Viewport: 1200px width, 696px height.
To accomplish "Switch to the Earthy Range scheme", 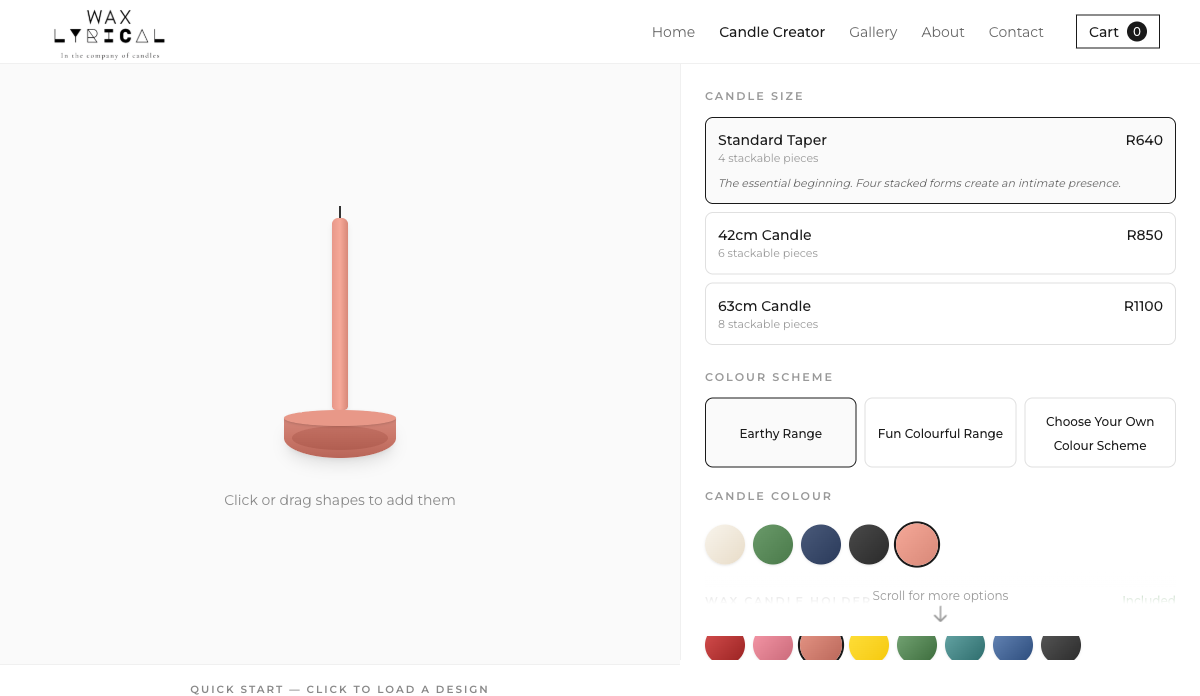I will click(780, 433).
